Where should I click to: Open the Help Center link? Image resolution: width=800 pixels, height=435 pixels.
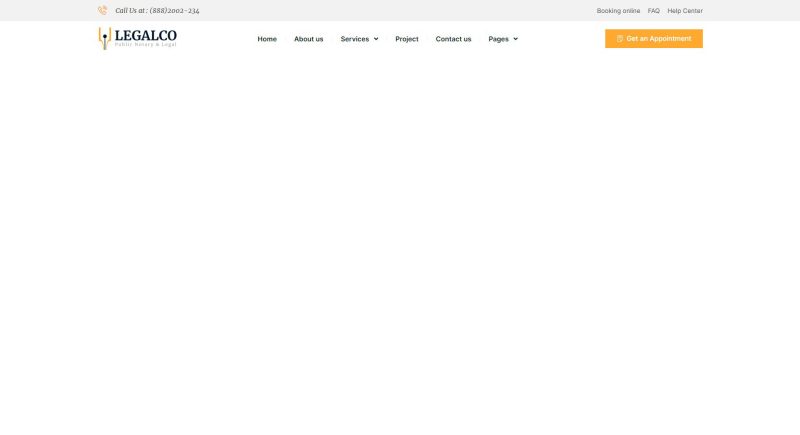click(x=685, y=11)
